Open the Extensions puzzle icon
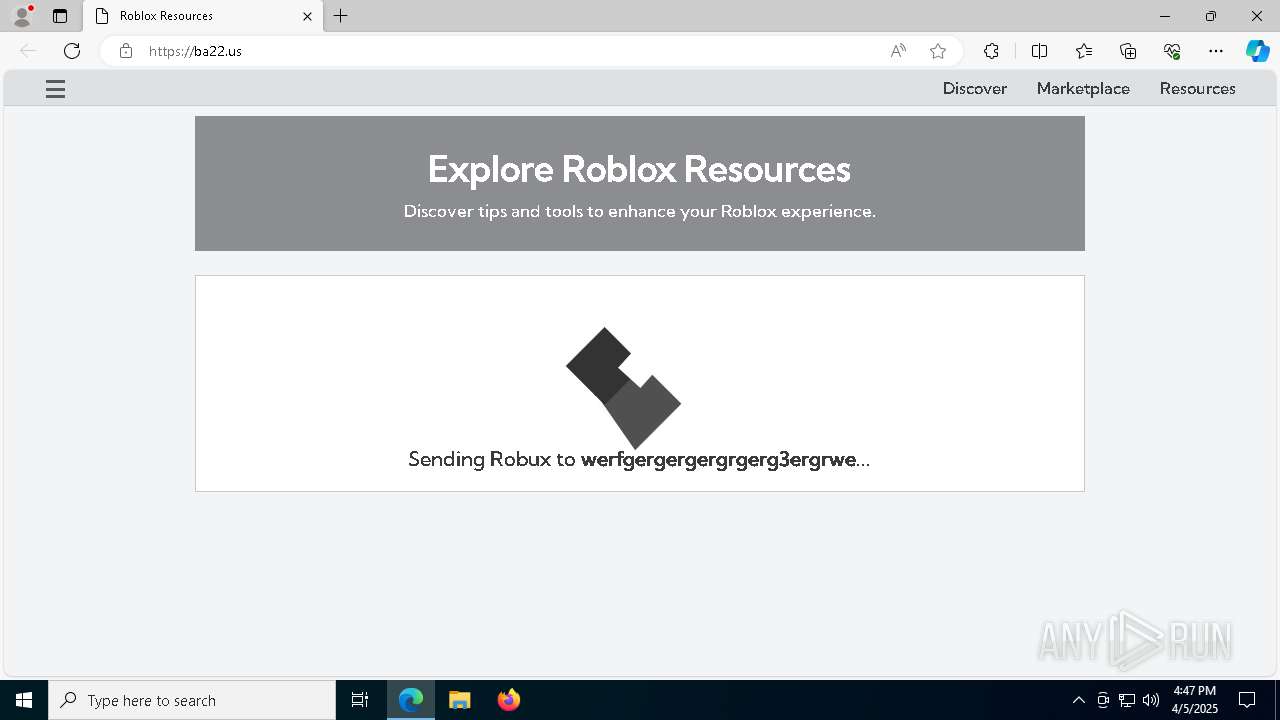The height and width of the screenshot is (720, 1280). click(x=991, y=51)
